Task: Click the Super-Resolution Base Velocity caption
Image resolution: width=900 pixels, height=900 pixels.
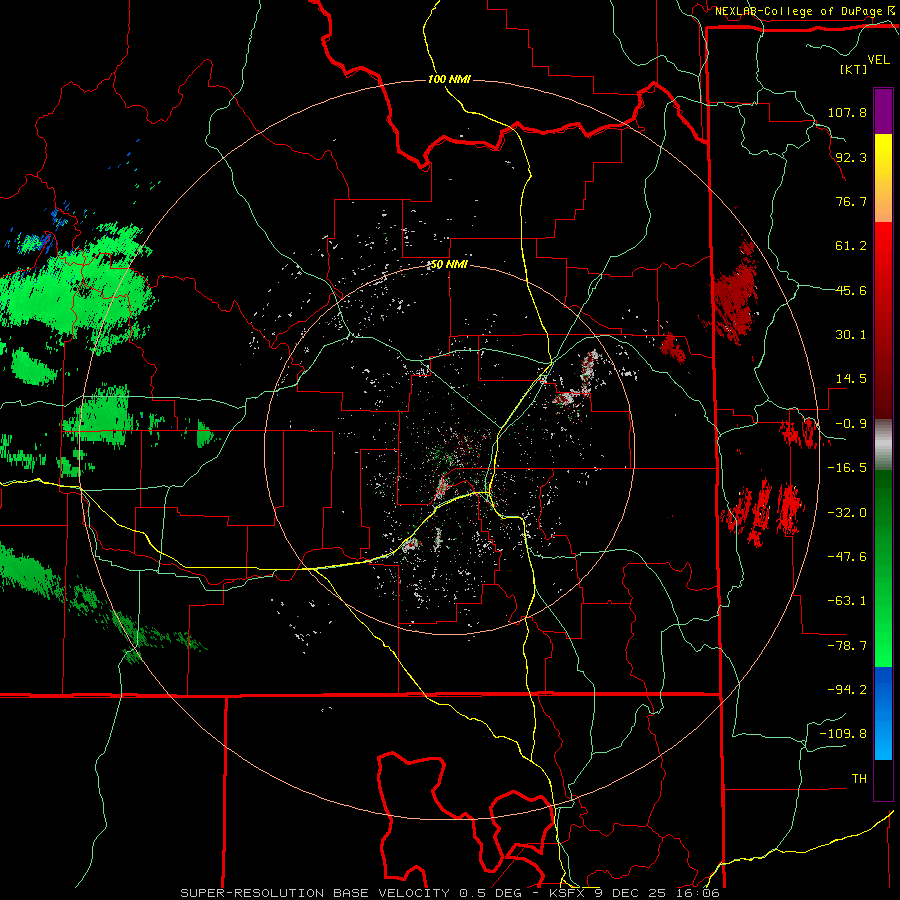Action: (450, 893)
